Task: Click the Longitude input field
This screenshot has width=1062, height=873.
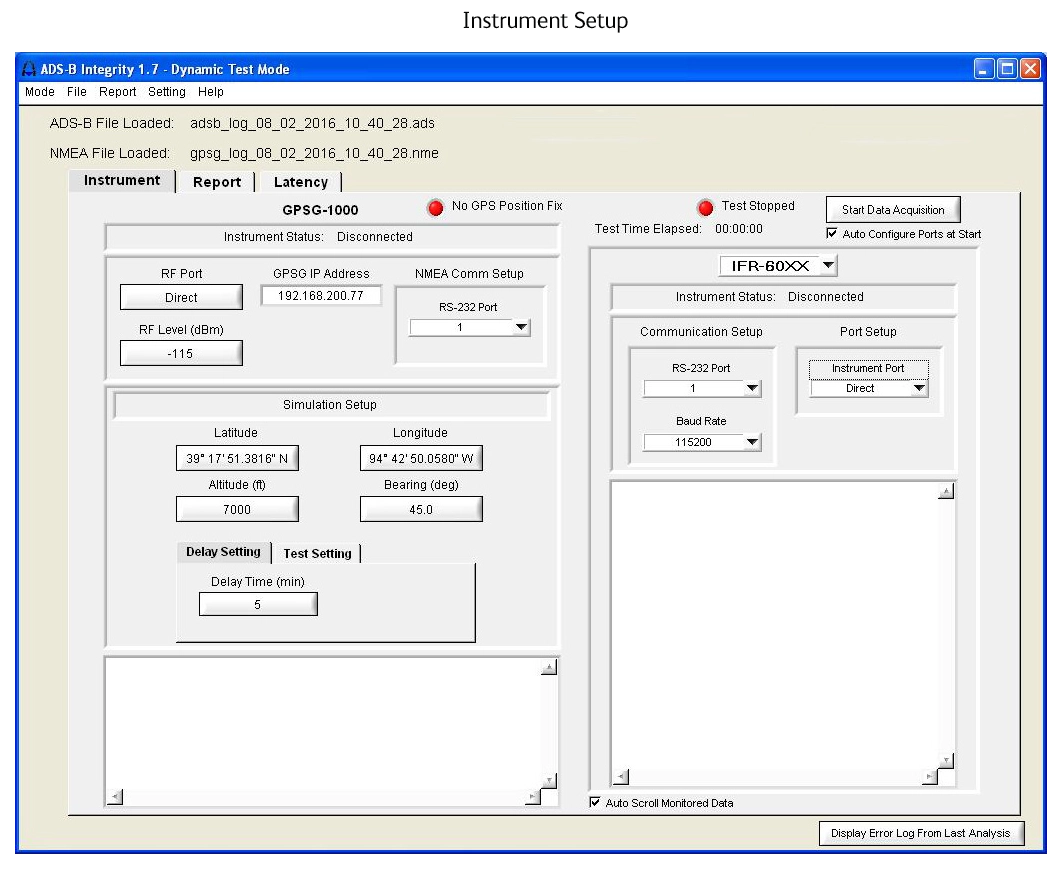Action: 421,459
